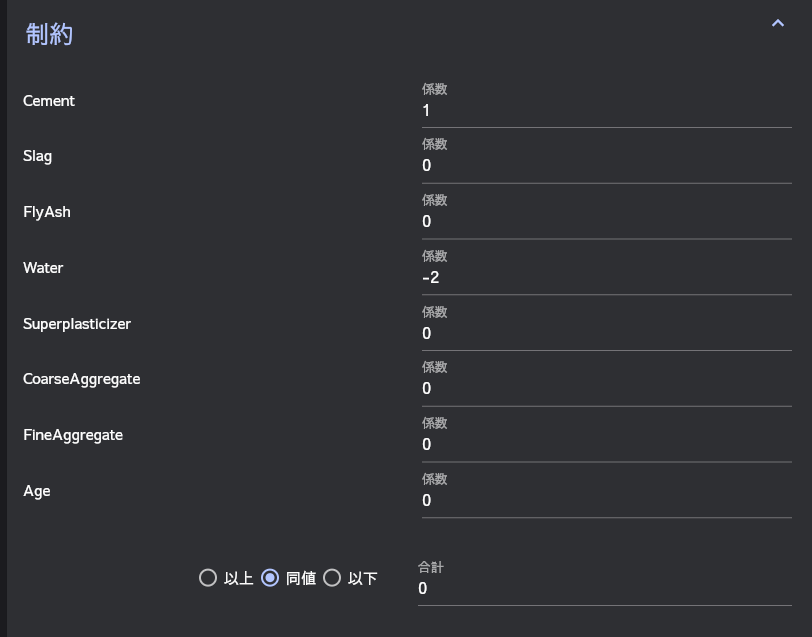Click the Cement coefficient input field
This screenshot has width=812, height=637.
pyautogui.click(x=606, y=111)
